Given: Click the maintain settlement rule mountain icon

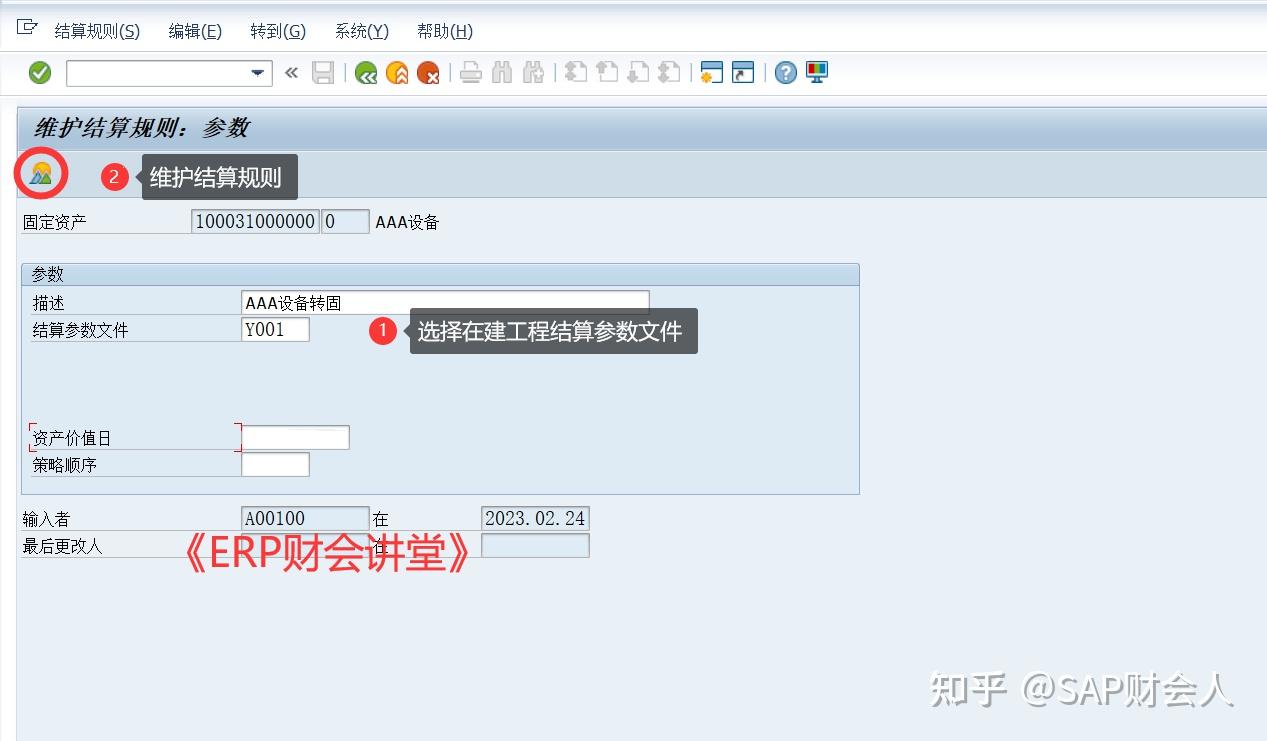Looking at the screenshot, I should coord(40,173).
